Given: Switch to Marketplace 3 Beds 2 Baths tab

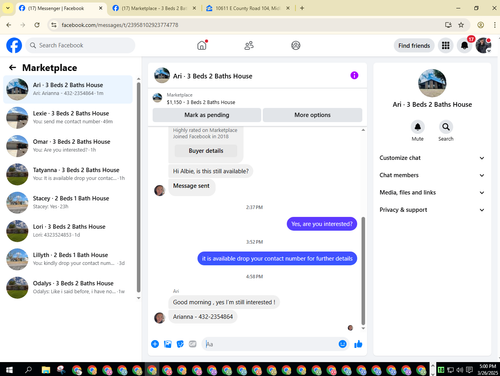Looking at the screenshot, I should tap(155, 8).
